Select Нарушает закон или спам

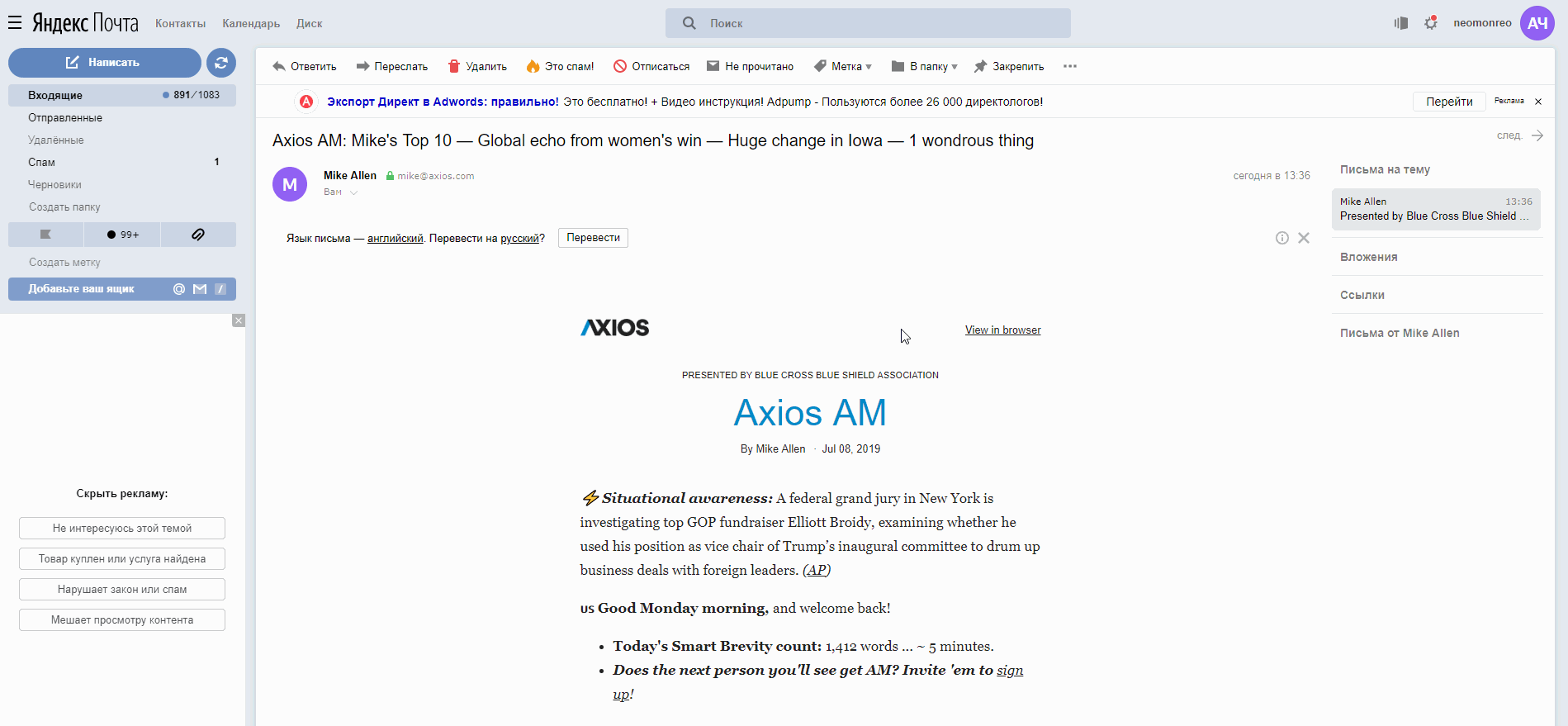click(x=122, y=590)
